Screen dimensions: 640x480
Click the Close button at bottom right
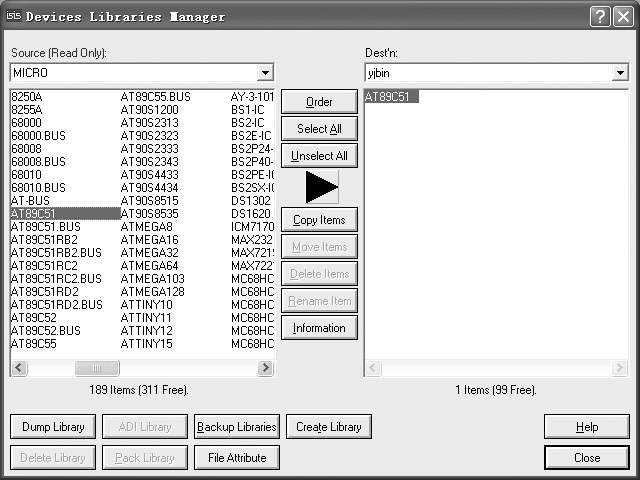(587, 458)
